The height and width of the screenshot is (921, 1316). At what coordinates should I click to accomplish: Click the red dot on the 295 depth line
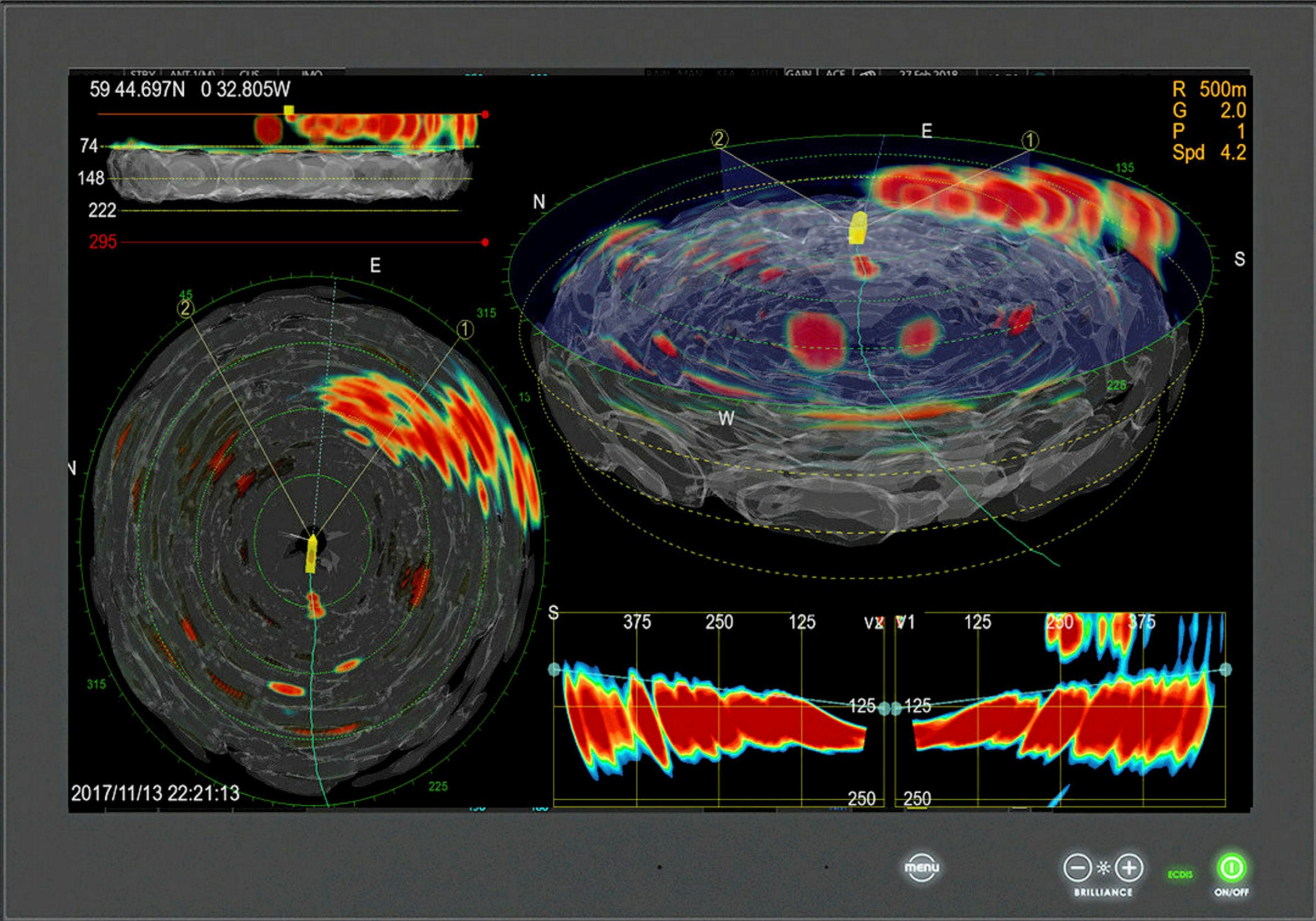pyautogui.click(x=485, y=242)
